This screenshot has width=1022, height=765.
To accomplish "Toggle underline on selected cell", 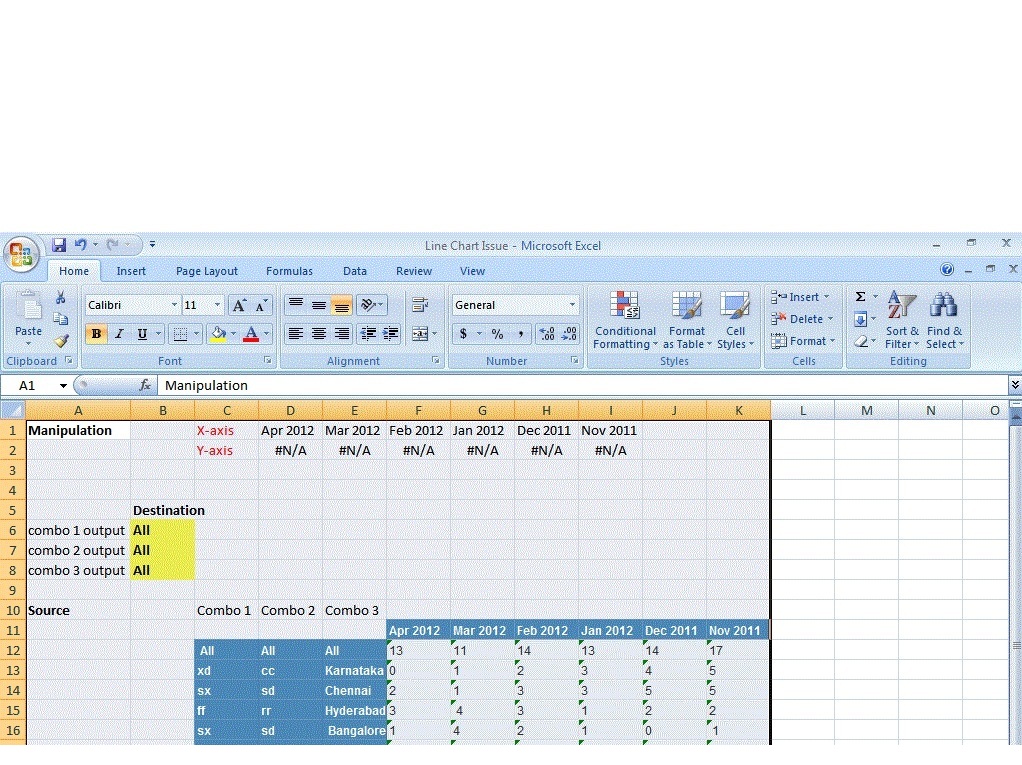I will pyautogui.click(x=142, y=333).
